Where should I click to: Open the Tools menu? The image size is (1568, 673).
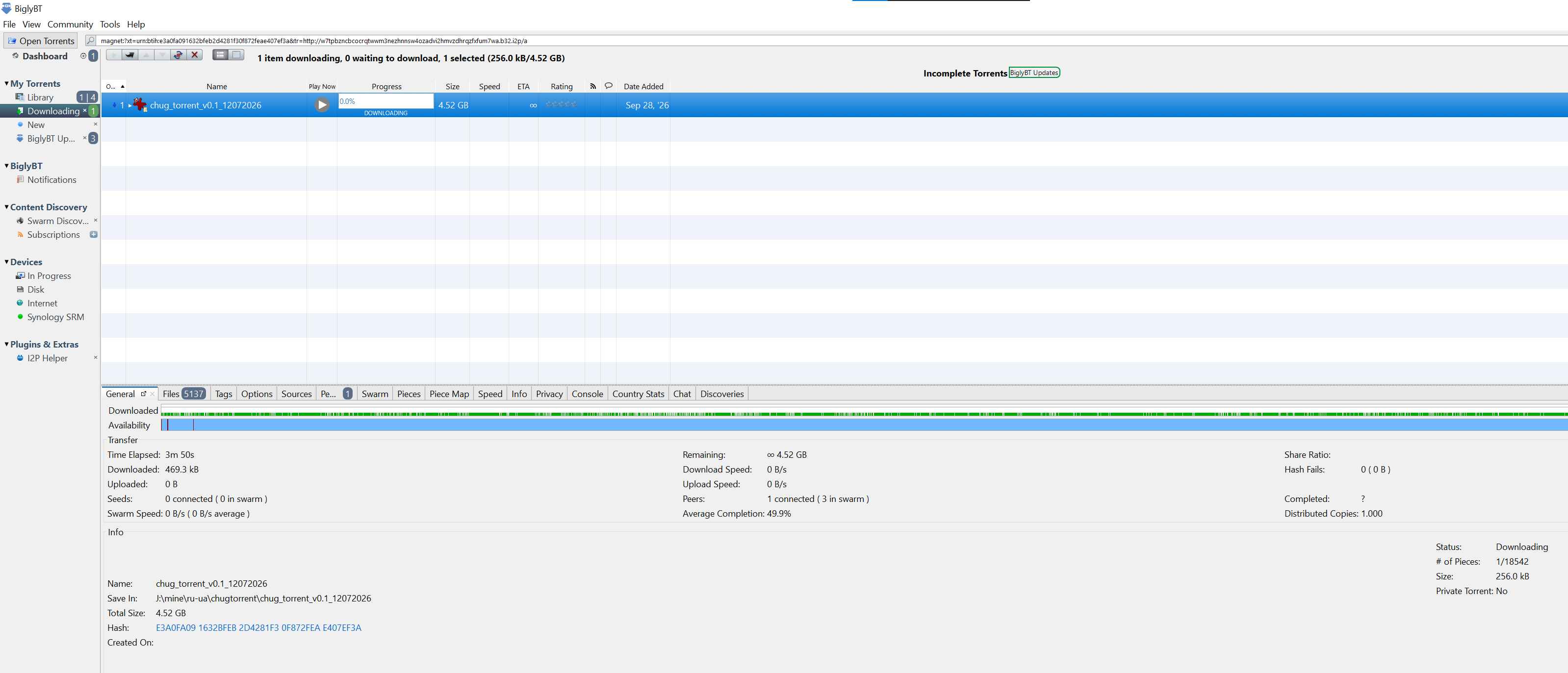click(109, 25)
